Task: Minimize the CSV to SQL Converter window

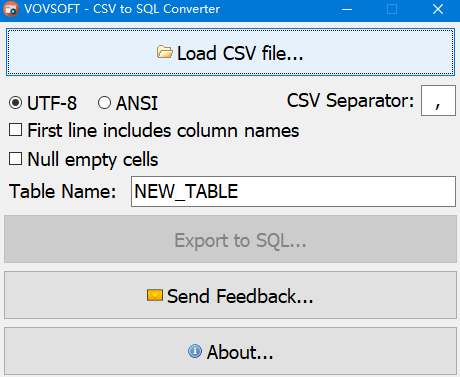Action: (x=347, y=9)
